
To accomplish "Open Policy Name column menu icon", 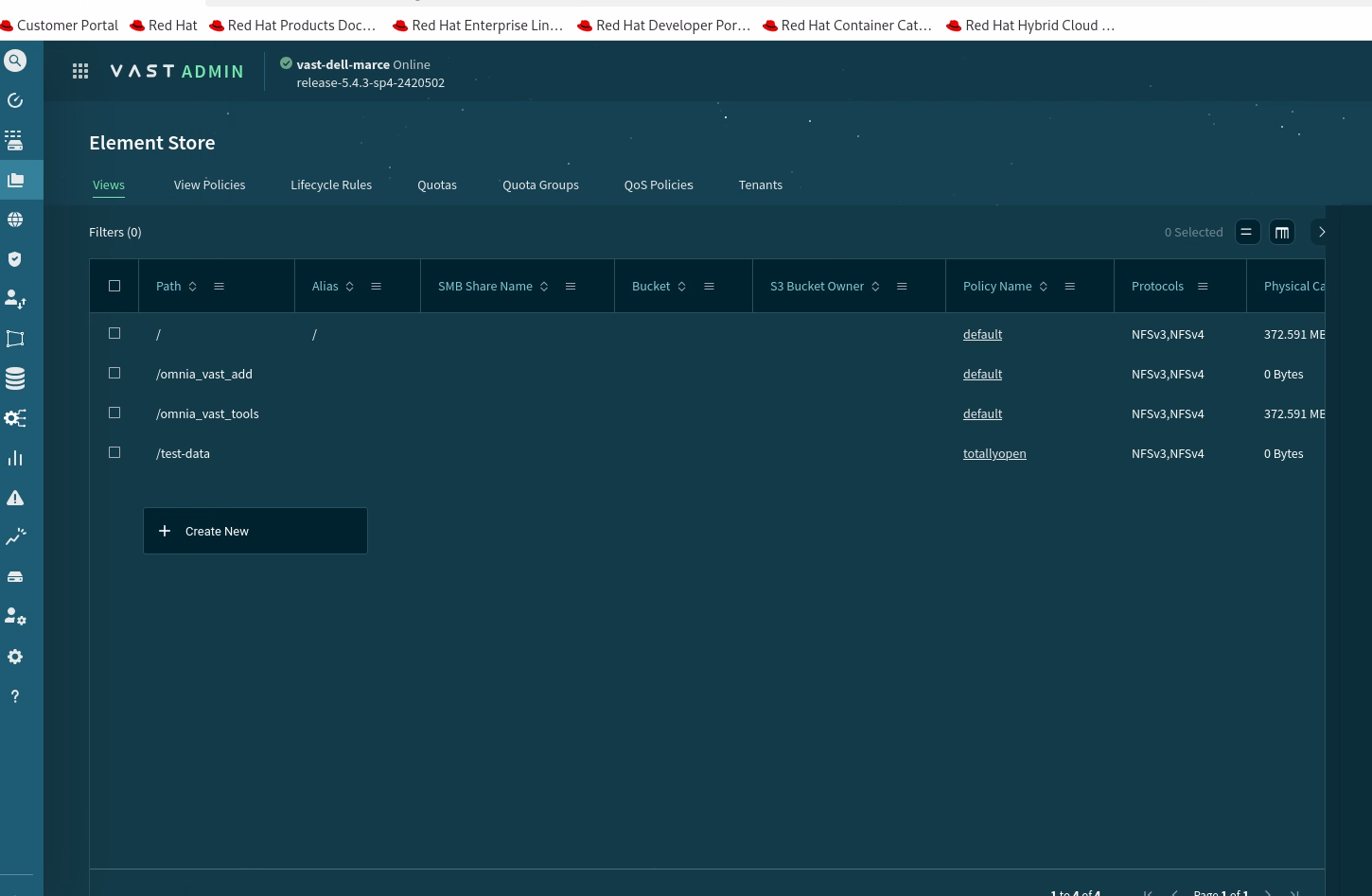I will coord(1070,286).
